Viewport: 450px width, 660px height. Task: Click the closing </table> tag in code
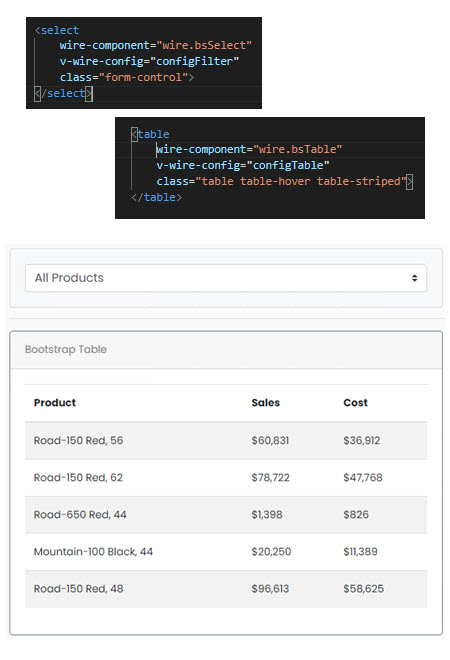click(x=157, y=197)
